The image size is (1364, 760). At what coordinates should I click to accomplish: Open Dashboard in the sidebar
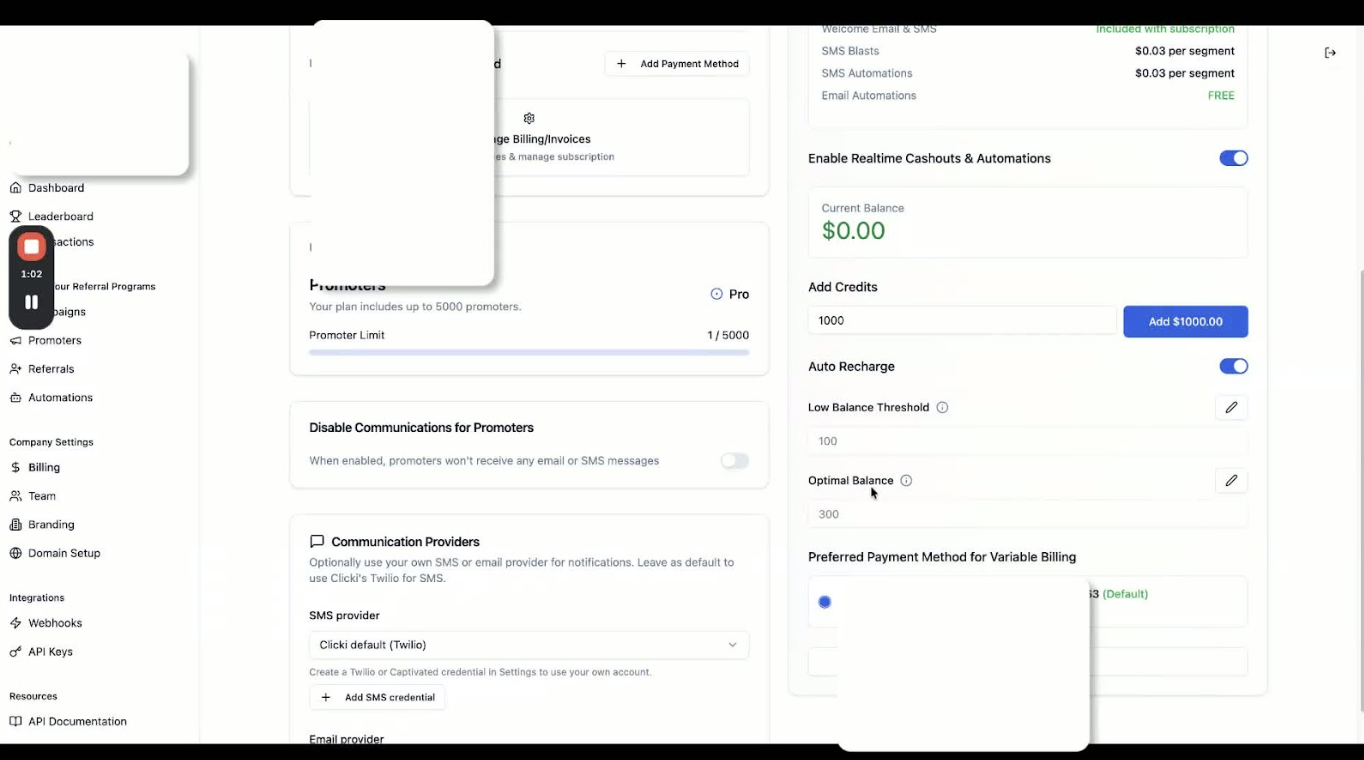[x=56, y=188]
